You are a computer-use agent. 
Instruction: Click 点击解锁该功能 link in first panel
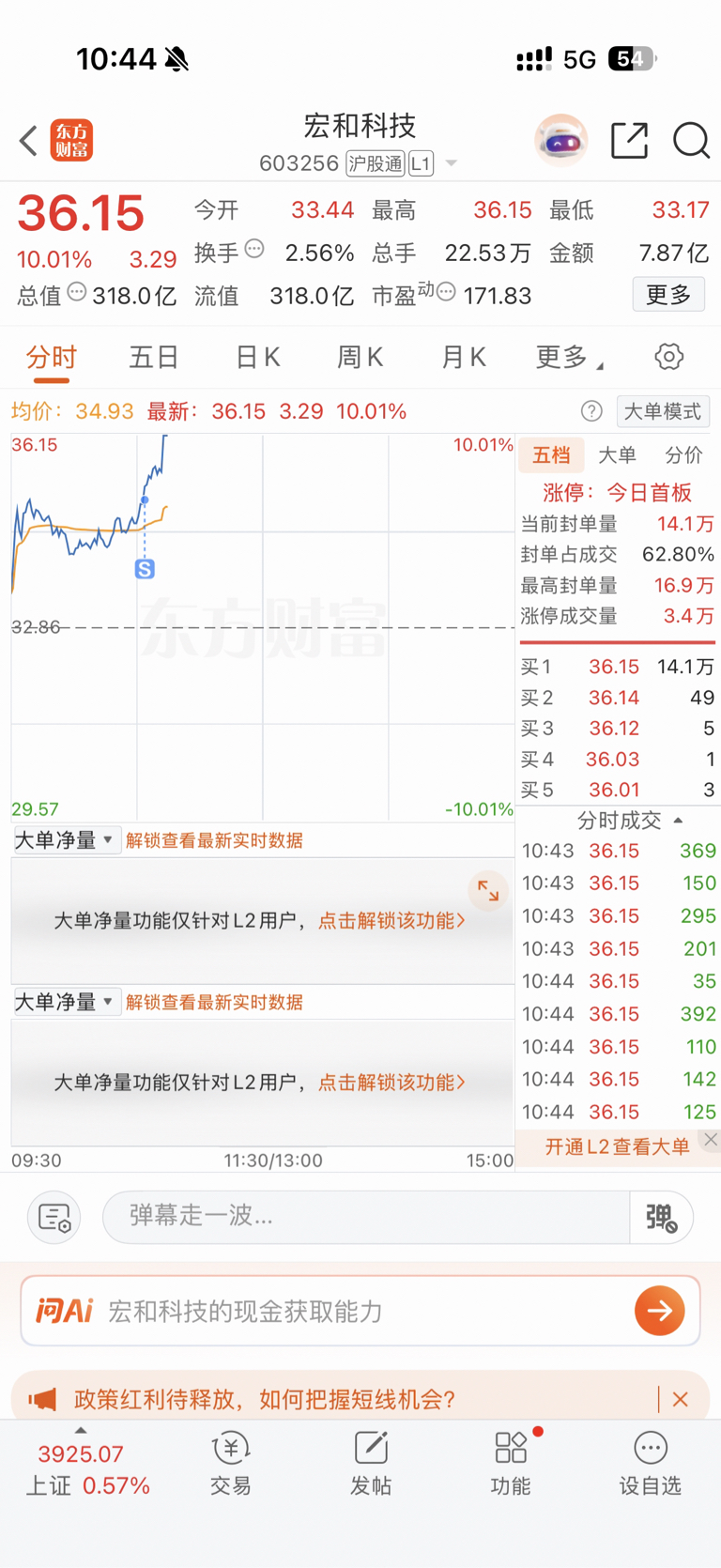(x=391, y=920)
